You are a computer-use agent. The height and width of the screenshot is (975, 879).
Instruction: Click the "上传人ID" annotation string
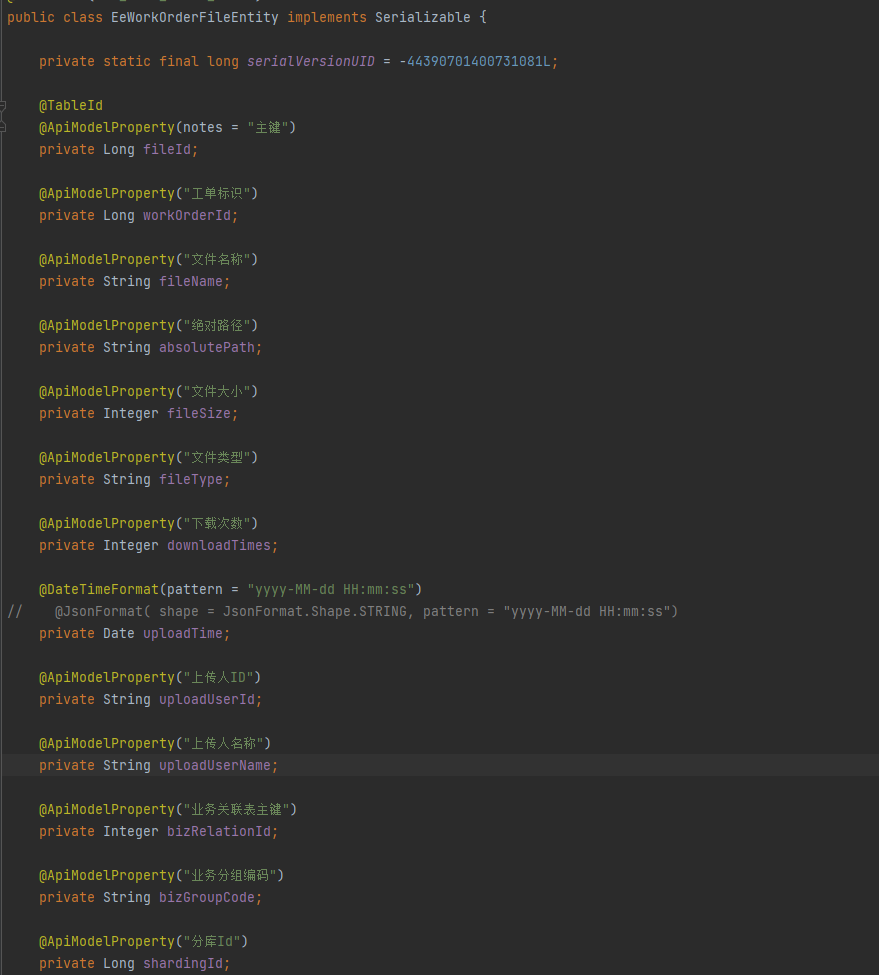(218, 678)
